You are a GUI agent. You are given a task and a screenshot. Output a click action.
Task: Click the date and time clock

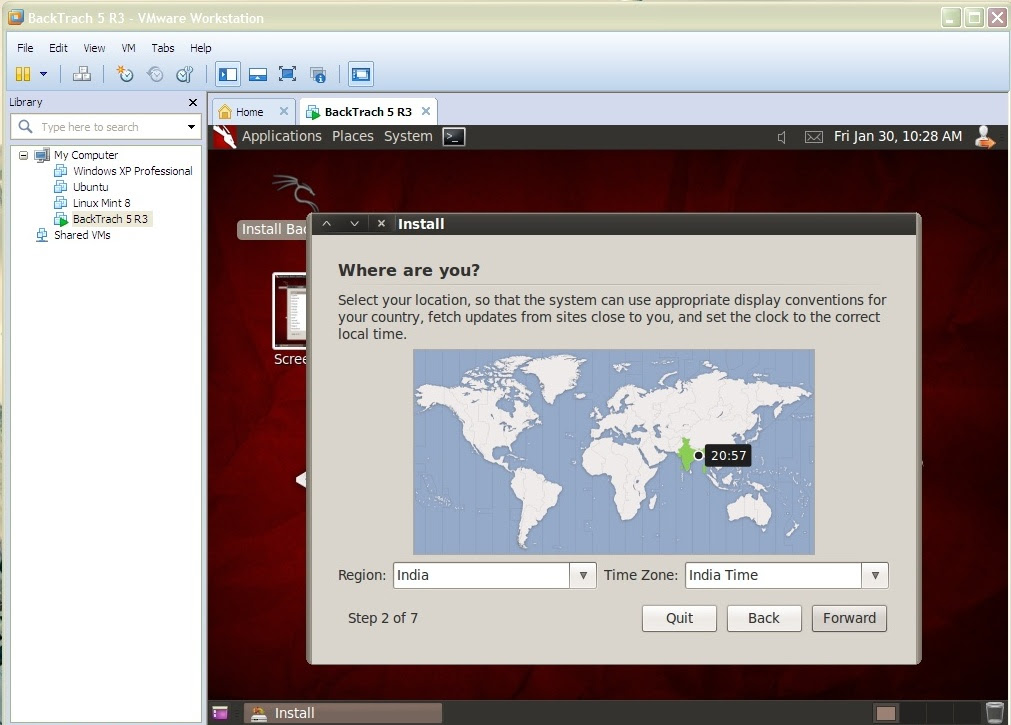click(x=898, y=136)
